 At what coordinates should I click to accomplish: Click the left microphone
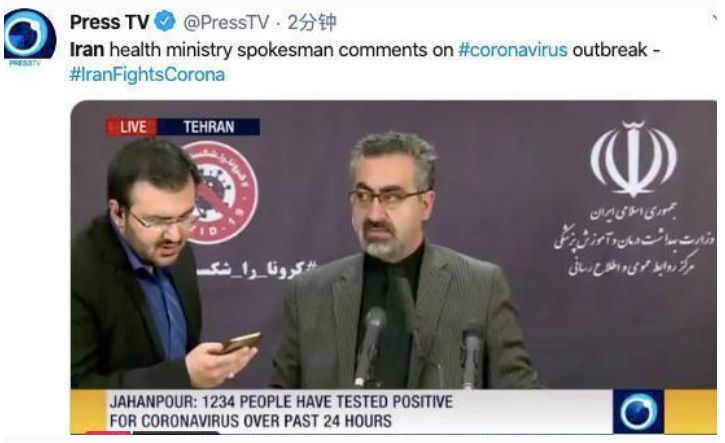coord(370,345)
